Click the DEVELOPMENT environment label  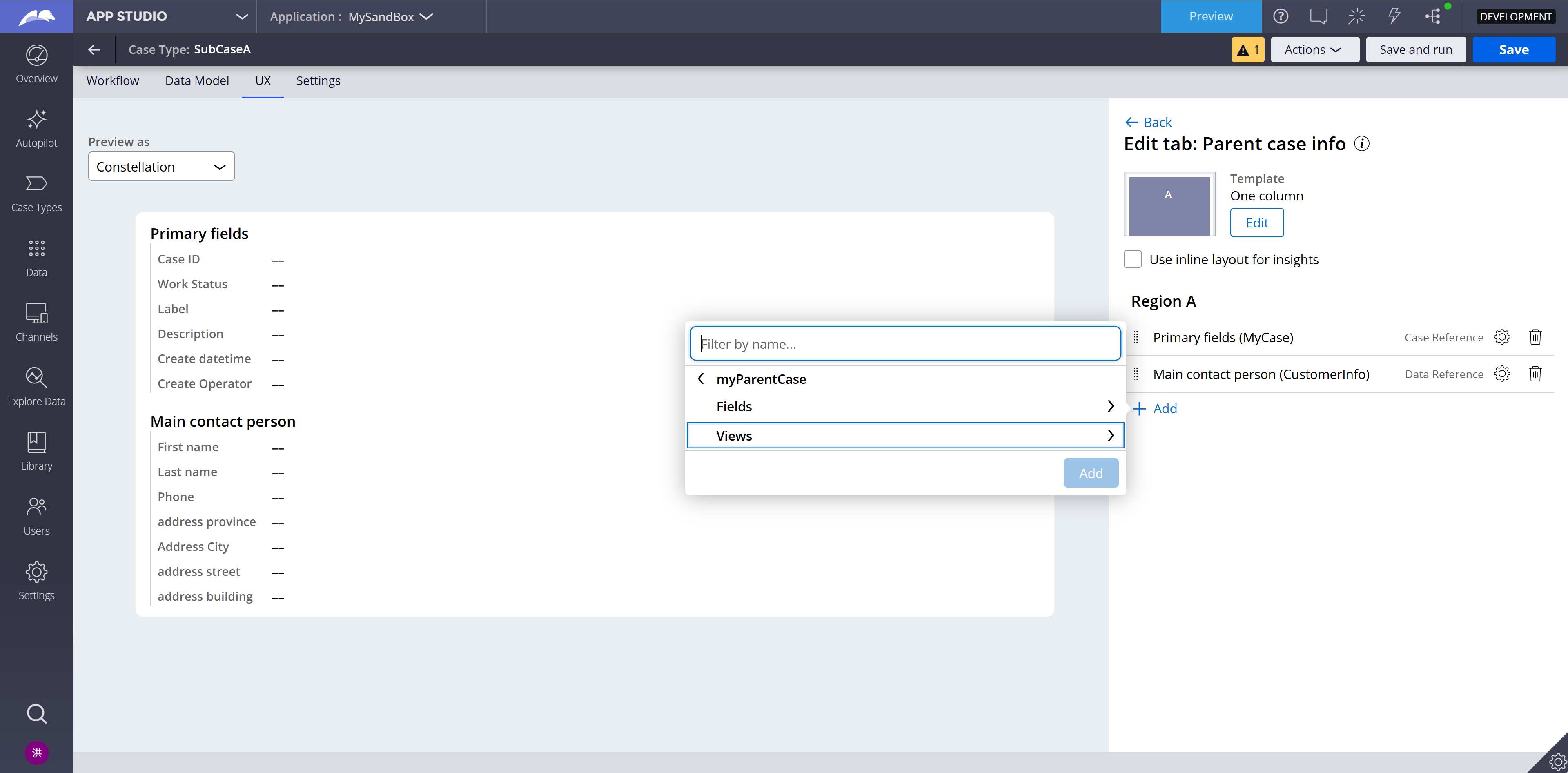click(x=1516, y=16)
